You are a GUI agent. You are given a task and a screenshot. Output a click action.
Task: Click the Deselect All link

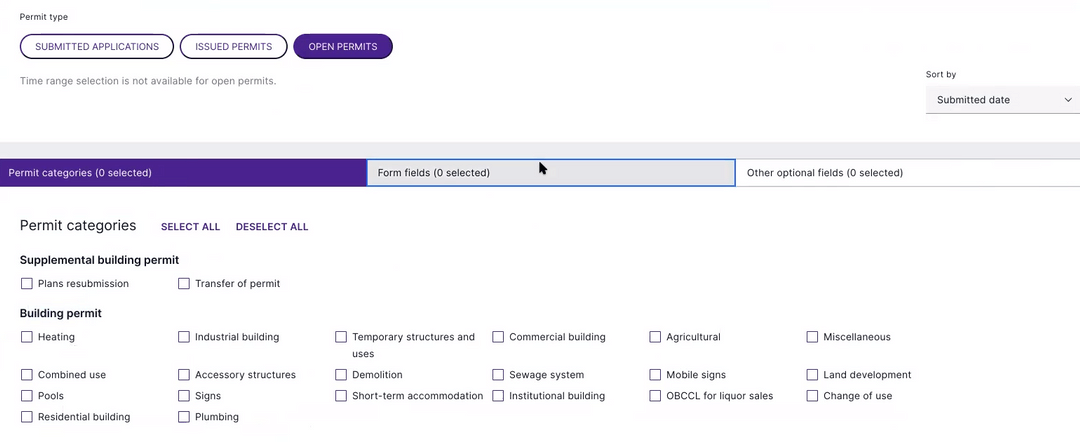tap(272, 227)
